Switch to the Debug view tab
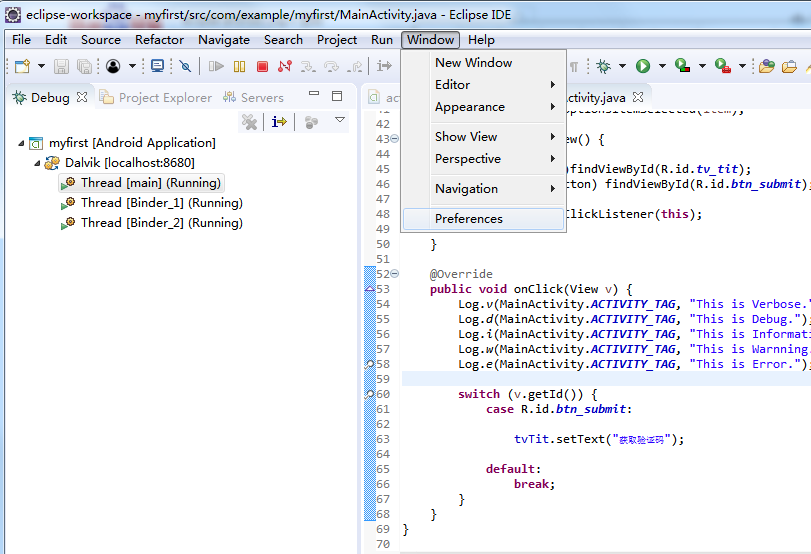 click(x=50, y=98)
